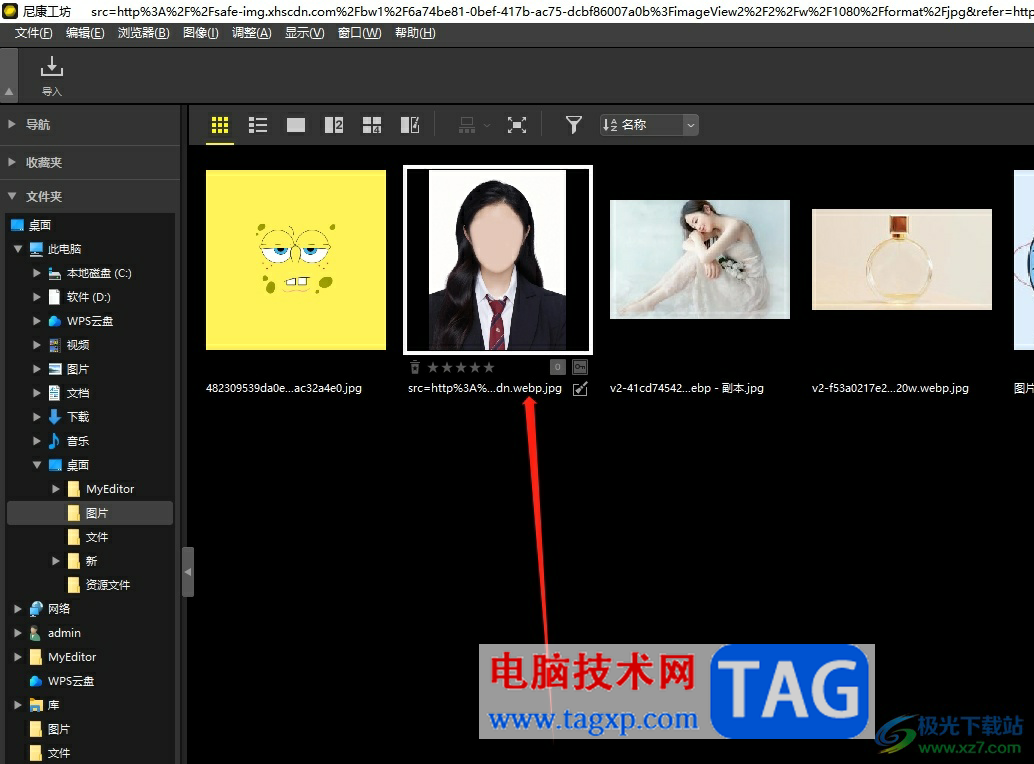Select the ID portrait photo thumbnail
1034x764 pixels.
[x=498, y=260]
